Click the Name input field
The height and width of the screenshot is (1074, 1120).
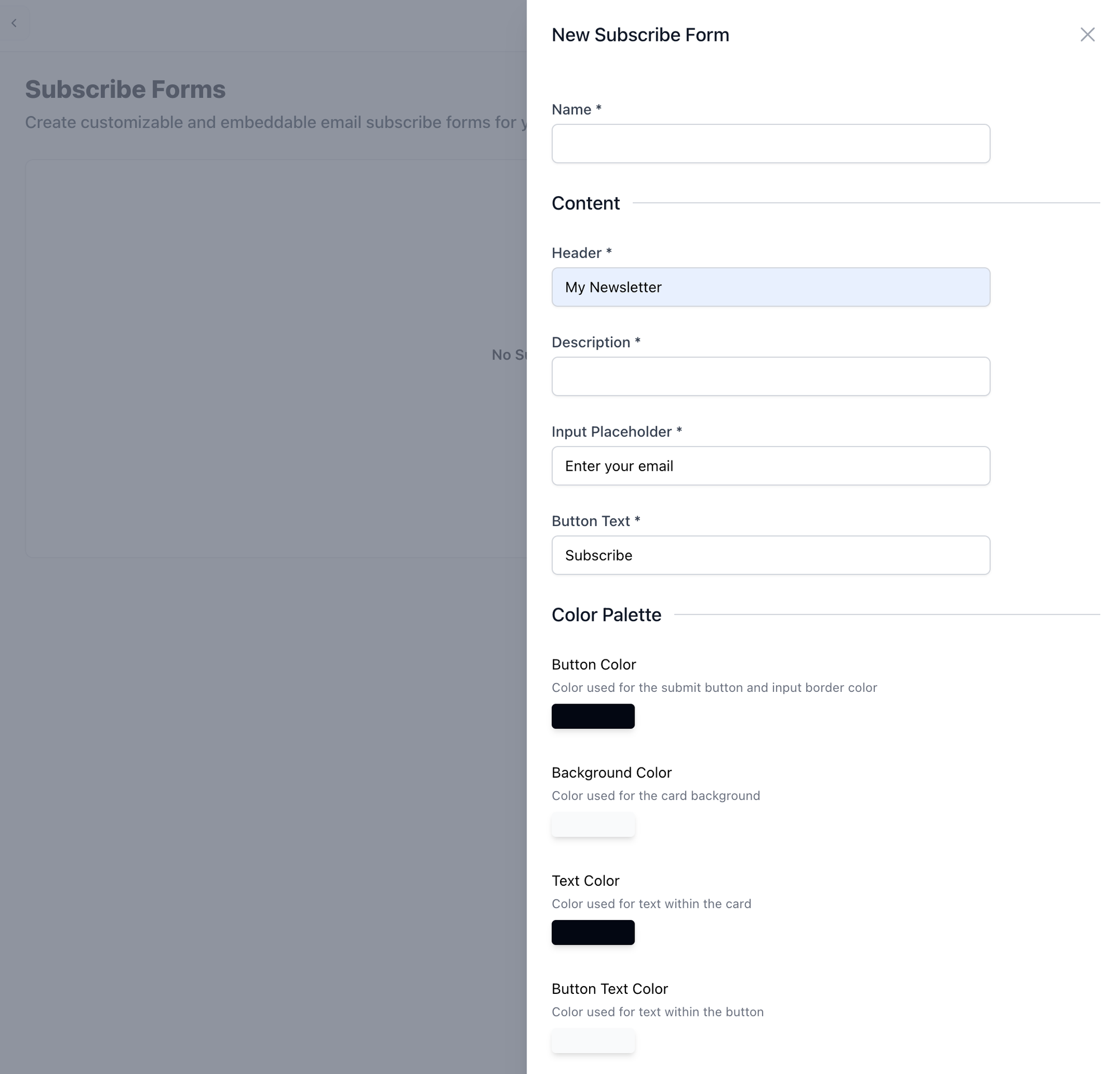tap(771, 143)
